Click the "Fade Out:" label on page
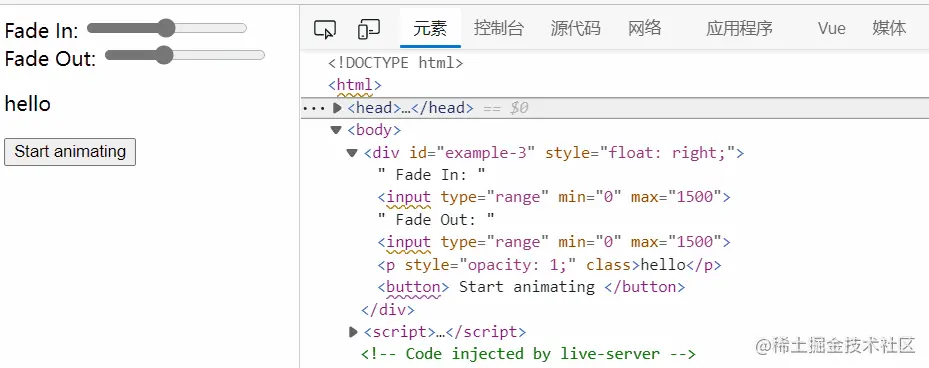The width and height of the screenshot is (929, 368). click(x=50, y=59)
